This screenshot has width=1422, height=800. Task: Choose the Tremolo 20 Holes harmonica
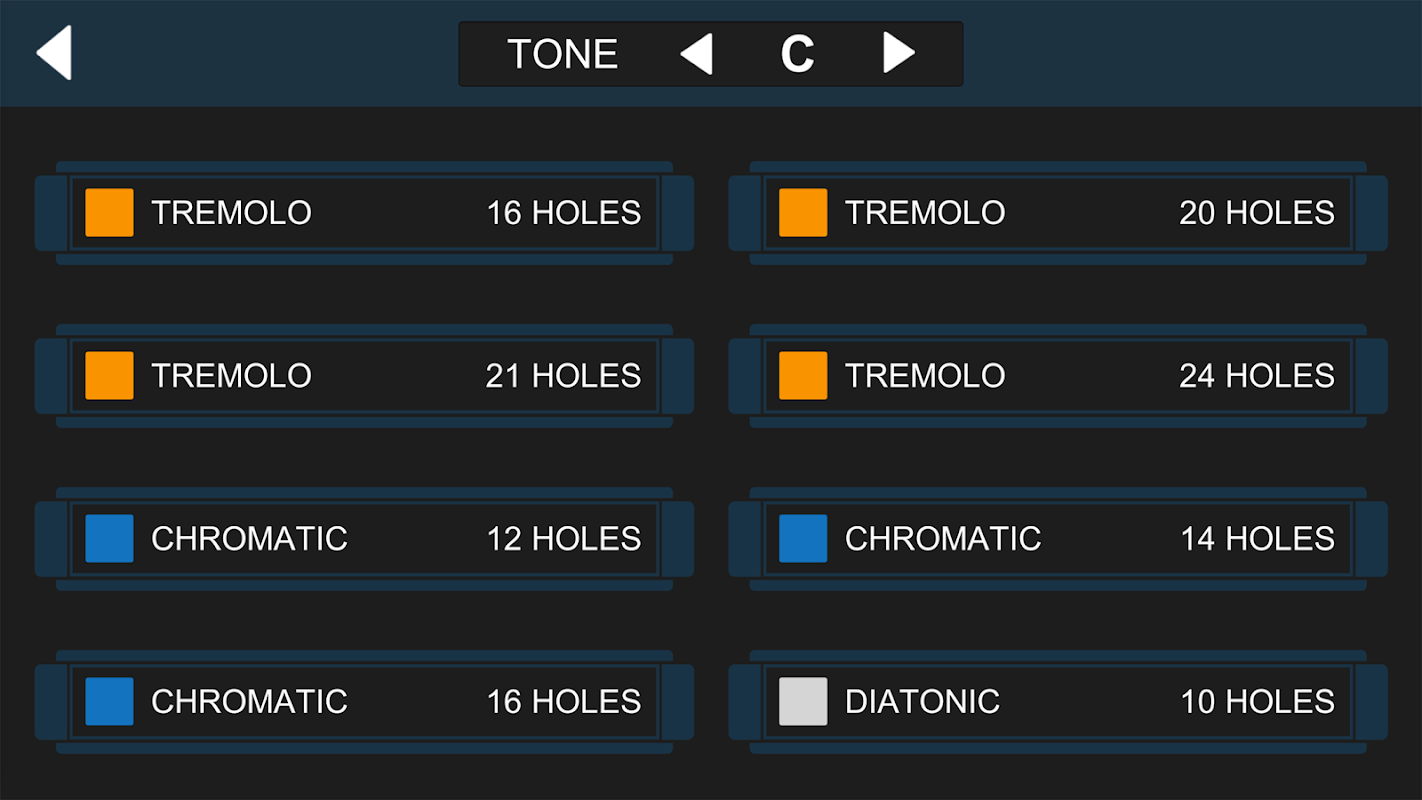(1058, 213)
